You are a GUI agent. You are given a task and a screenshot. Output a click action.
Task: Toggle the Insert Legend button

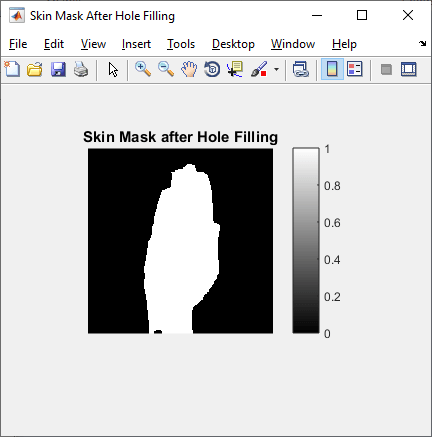355,69
